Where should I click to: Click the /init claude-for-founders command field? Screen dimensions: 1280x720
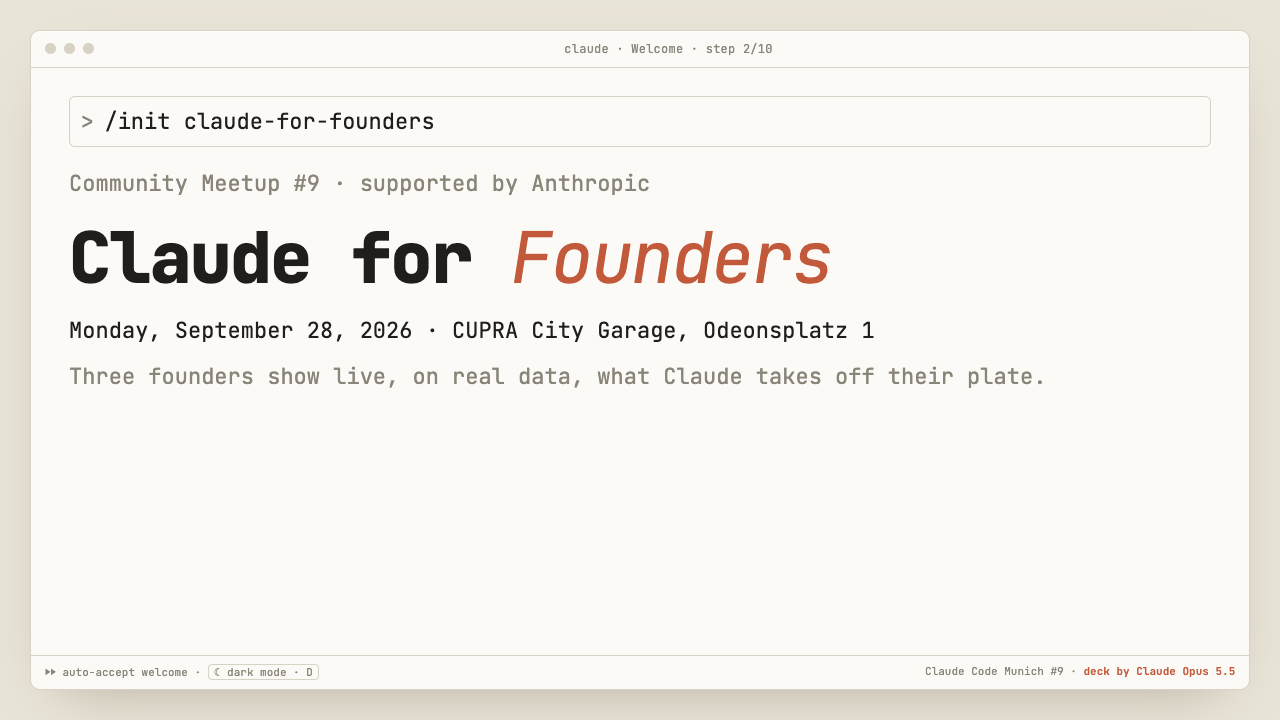click(x=640, y=122)
